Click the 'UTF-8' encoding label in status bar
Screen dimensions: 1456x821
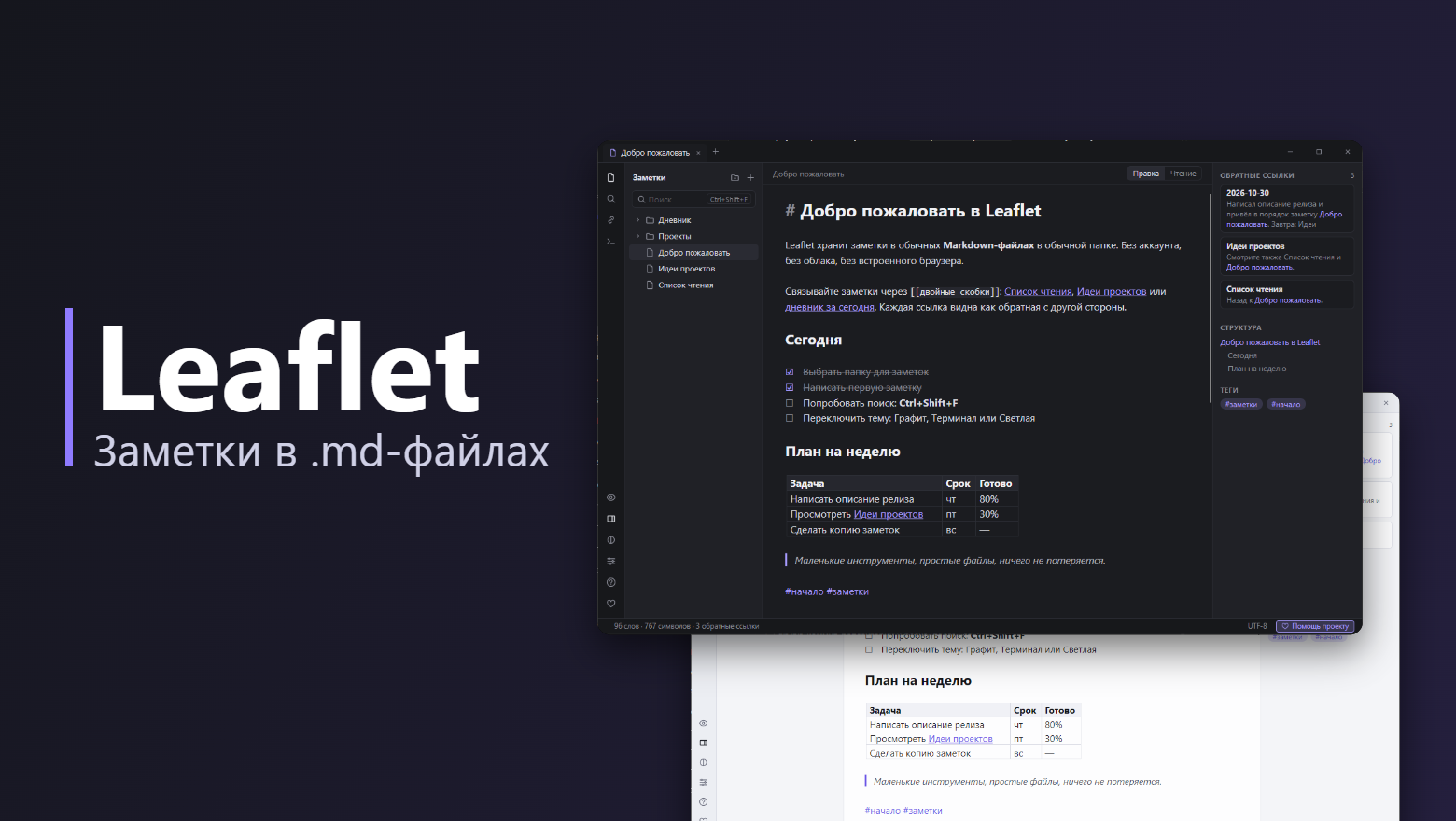click(x=1257, y=626)
